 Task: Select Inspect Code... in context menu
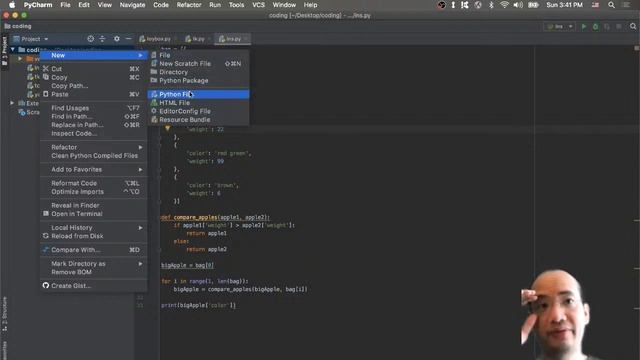pyautogui.click(x=94, y=133)
